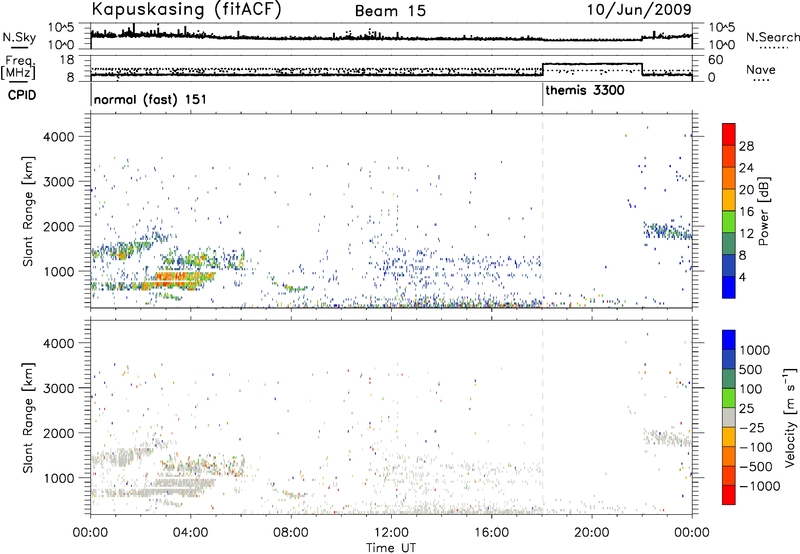
Task: Click the "08:00" time tick label
Action: click(291, 533)
